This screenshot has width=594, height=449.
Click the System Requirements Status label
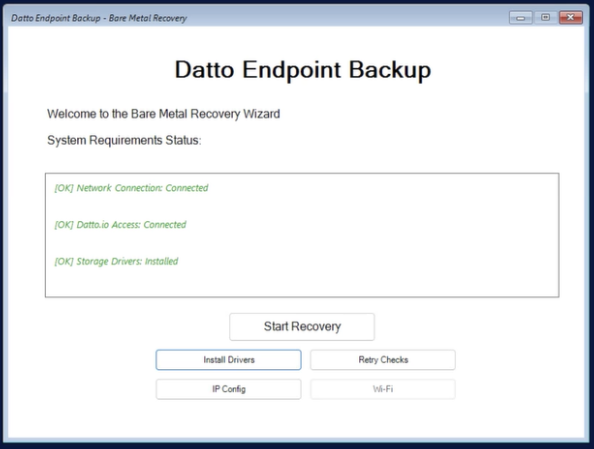(124, 140)
